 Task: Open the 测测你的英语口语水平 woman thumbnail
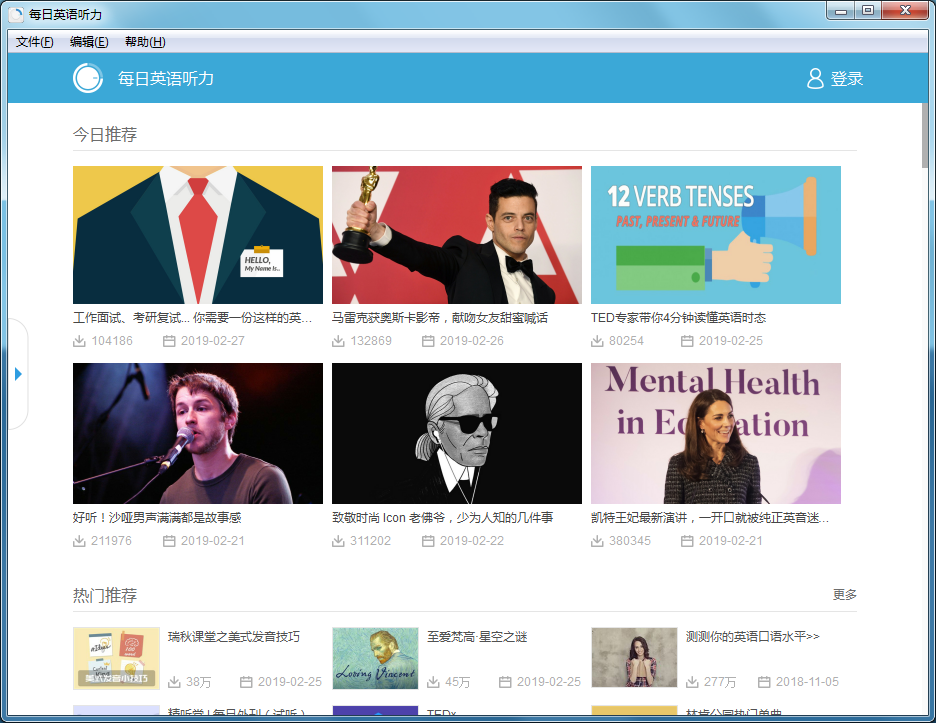(635, 657)
